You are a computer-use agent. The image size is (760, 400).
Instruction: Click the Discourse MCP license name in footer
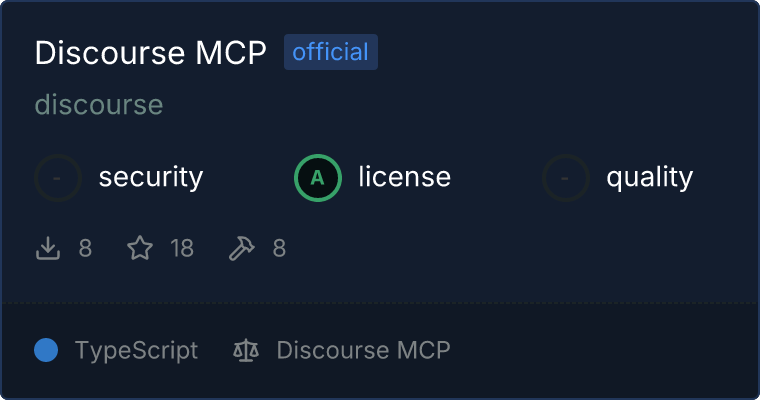coord(364,350)
